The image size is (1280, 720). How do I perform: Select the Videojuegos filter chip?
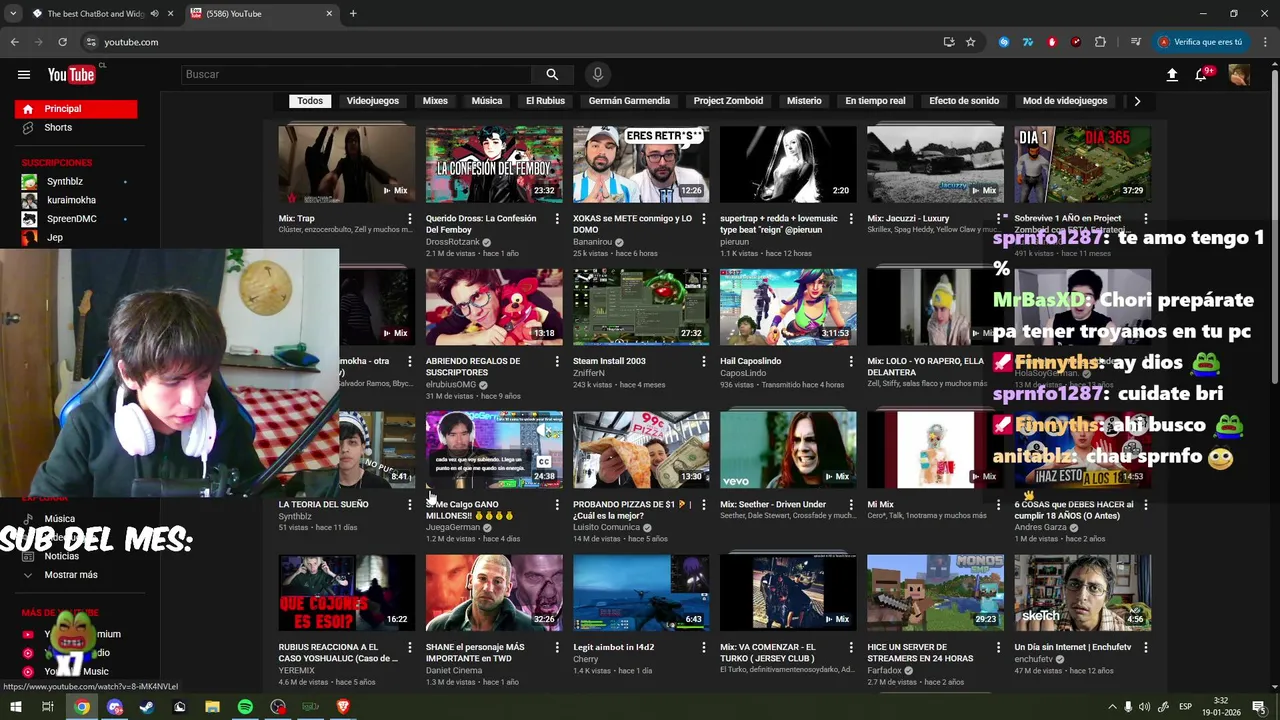372,101
